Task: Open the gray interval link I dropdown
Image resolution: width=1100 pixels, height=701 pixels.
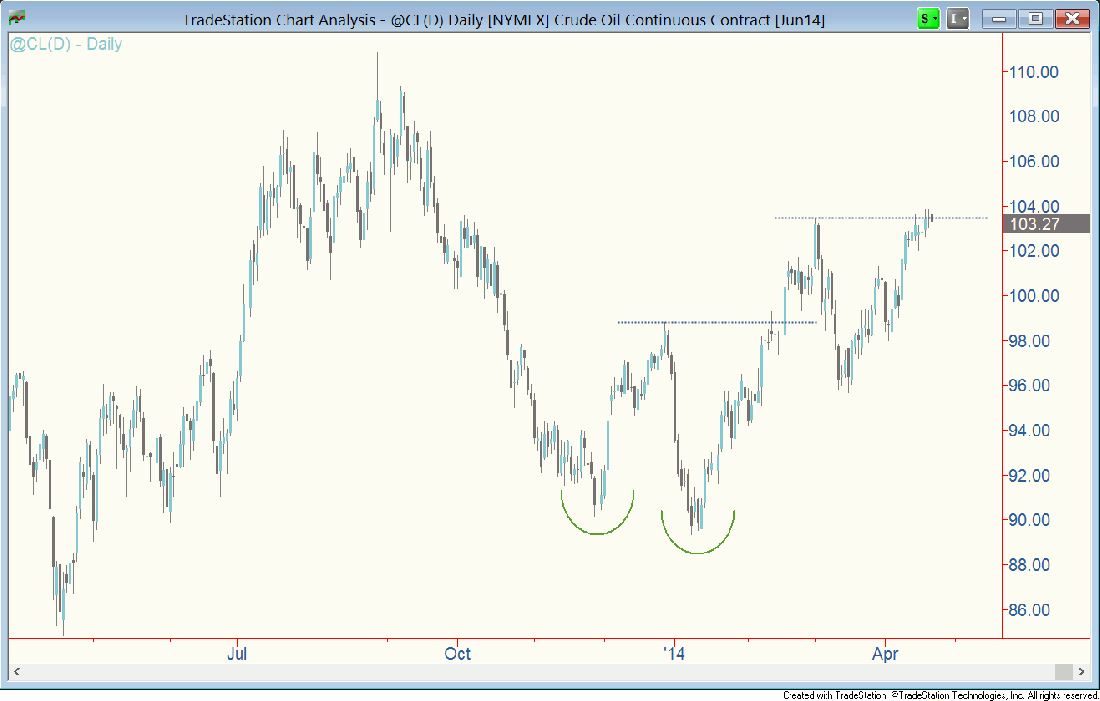Action: pyautogui.click(x=958, y=19)
